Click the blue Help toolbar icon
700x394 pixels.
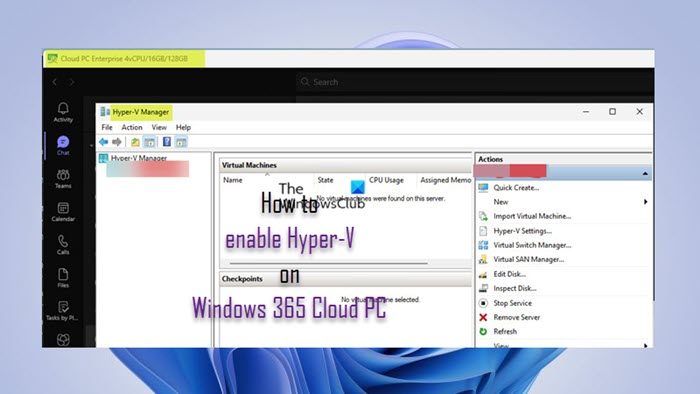[167, 142]
